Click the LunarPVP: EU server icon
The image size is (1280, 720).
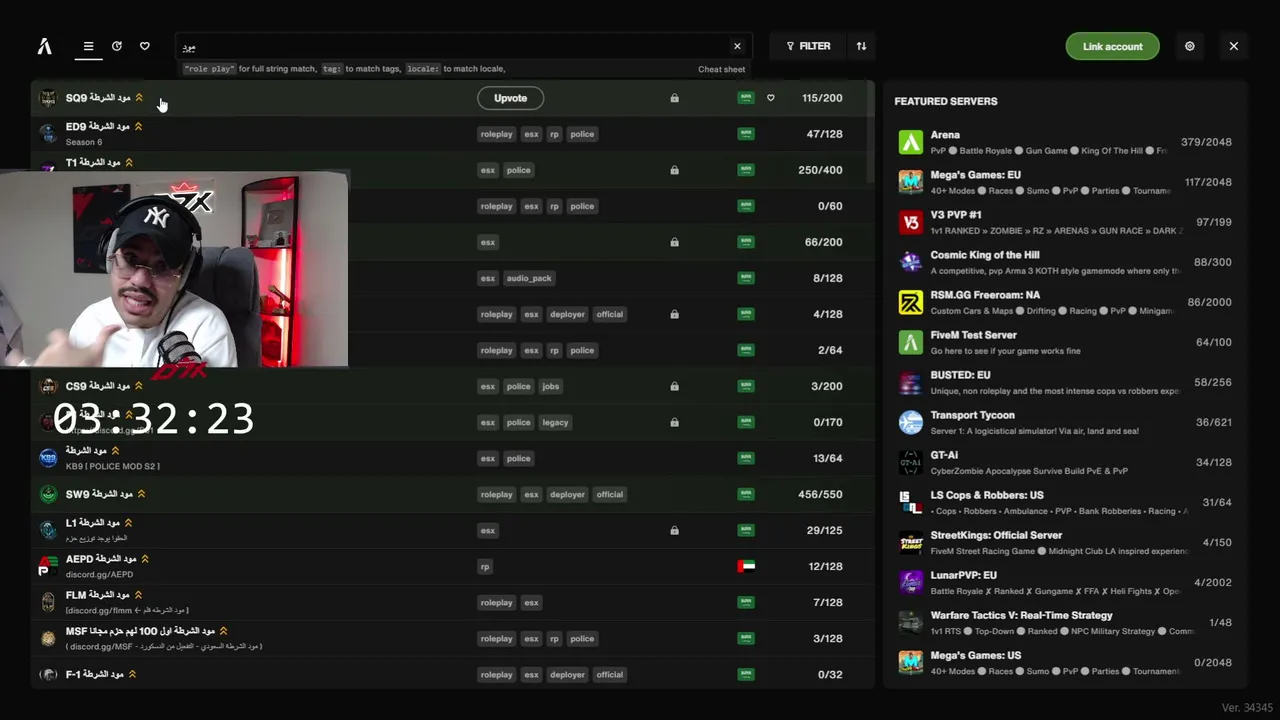pos(910,582)
